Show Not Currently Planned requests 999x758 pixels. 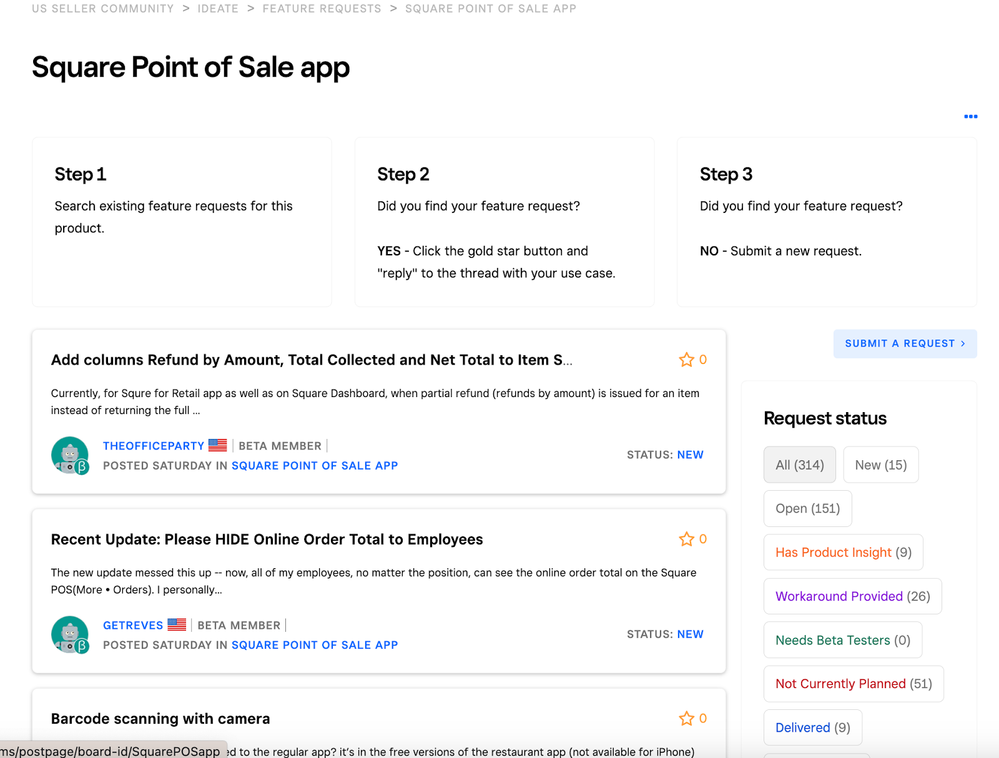tap(853, 684)
